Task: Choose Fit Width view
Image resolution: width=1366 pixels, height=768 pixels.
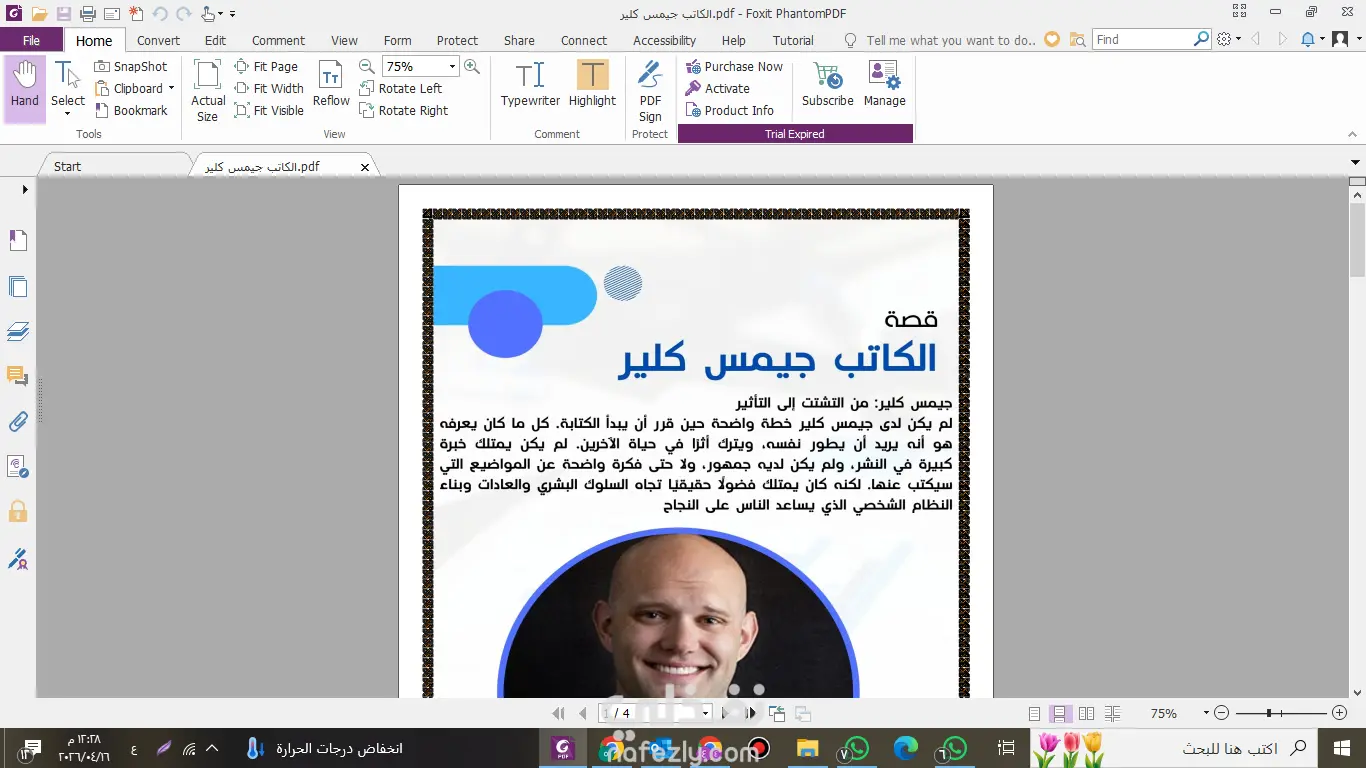Action: (x=269, y=88)
